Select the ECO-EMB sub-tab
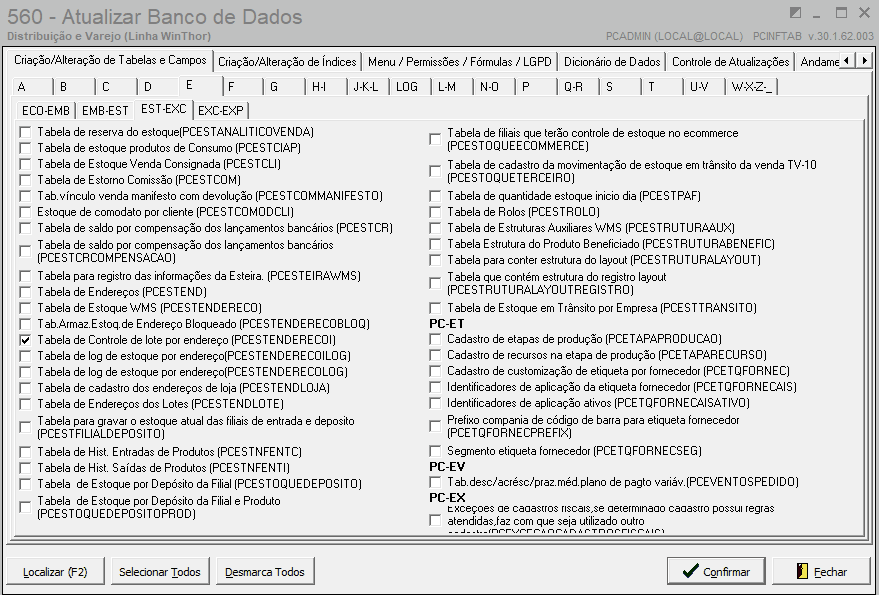 46,110
